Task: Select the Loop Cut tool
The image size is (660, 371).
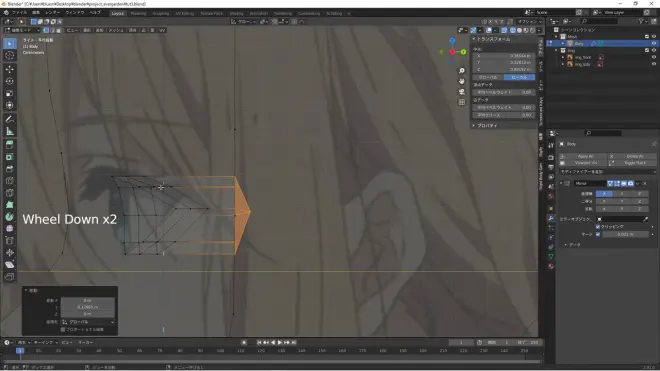Action: click(x=10, y=181)
